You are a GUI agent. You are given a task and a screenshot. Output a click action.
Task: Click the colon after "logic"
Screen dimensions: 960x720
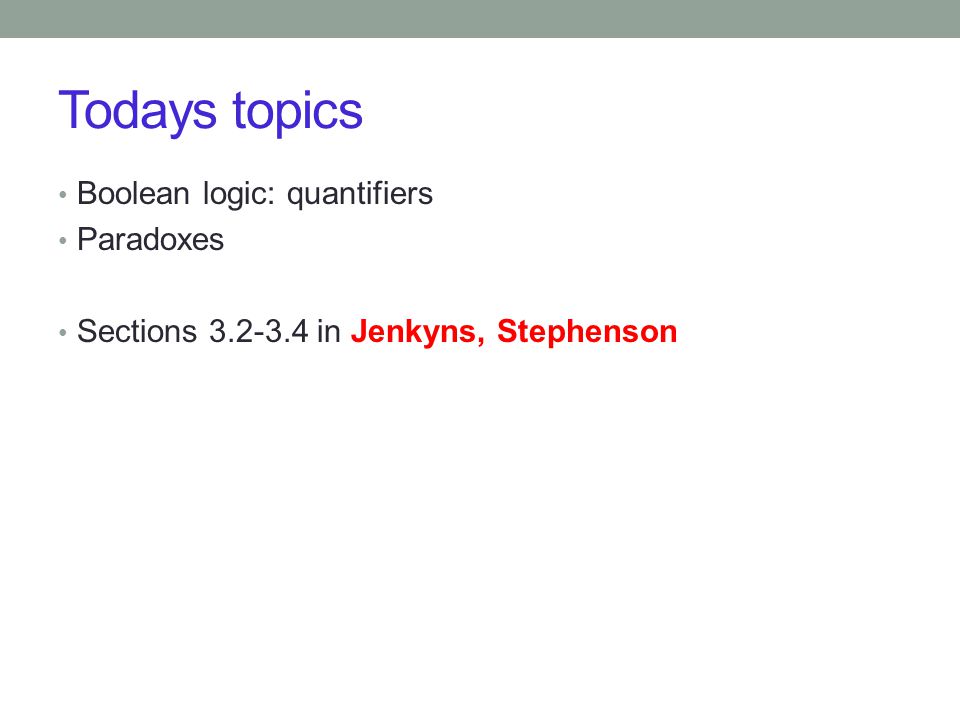tap(271, 197)
